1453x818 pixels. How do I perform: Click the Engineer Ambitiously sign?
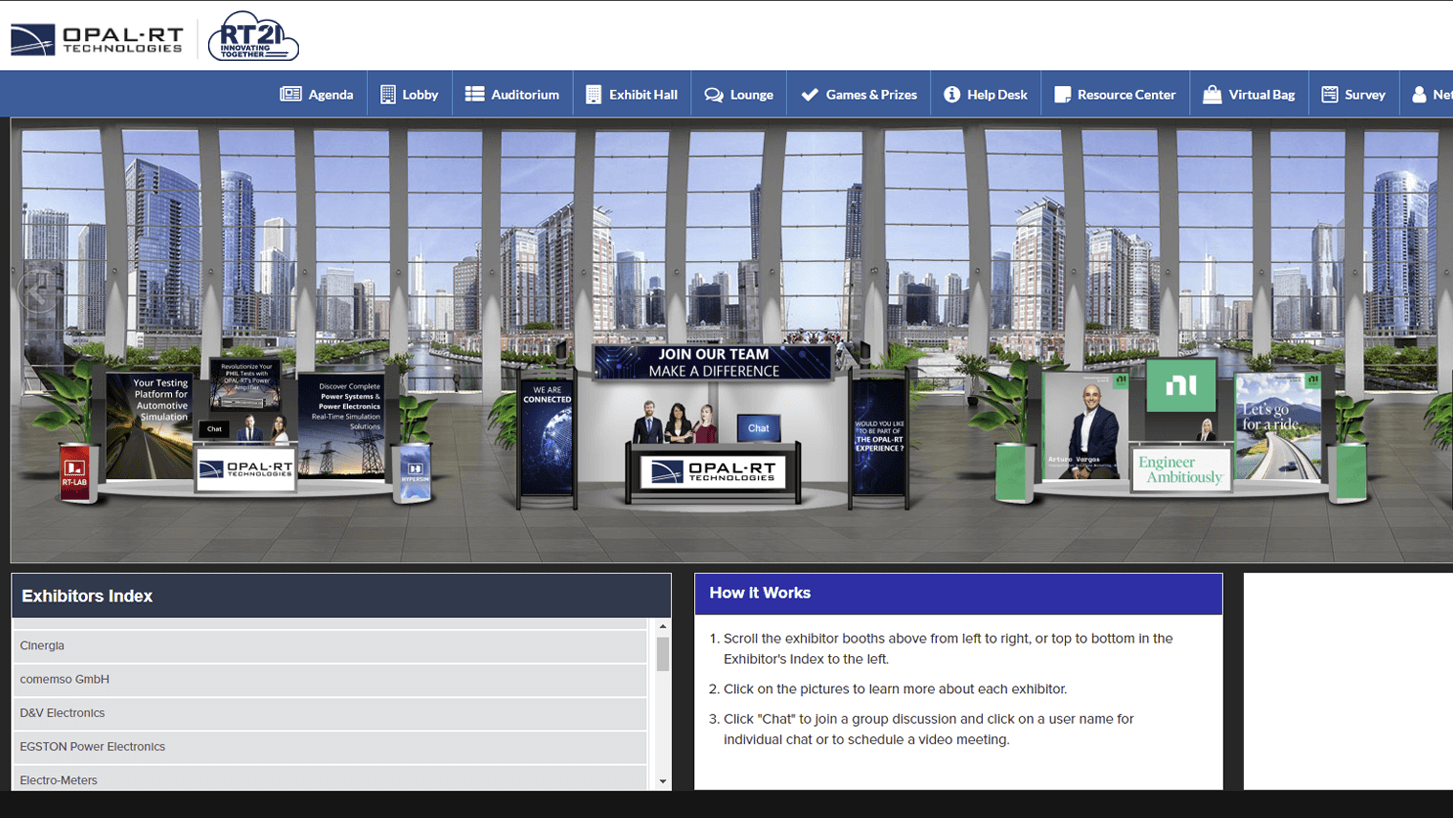(1181, 469)
